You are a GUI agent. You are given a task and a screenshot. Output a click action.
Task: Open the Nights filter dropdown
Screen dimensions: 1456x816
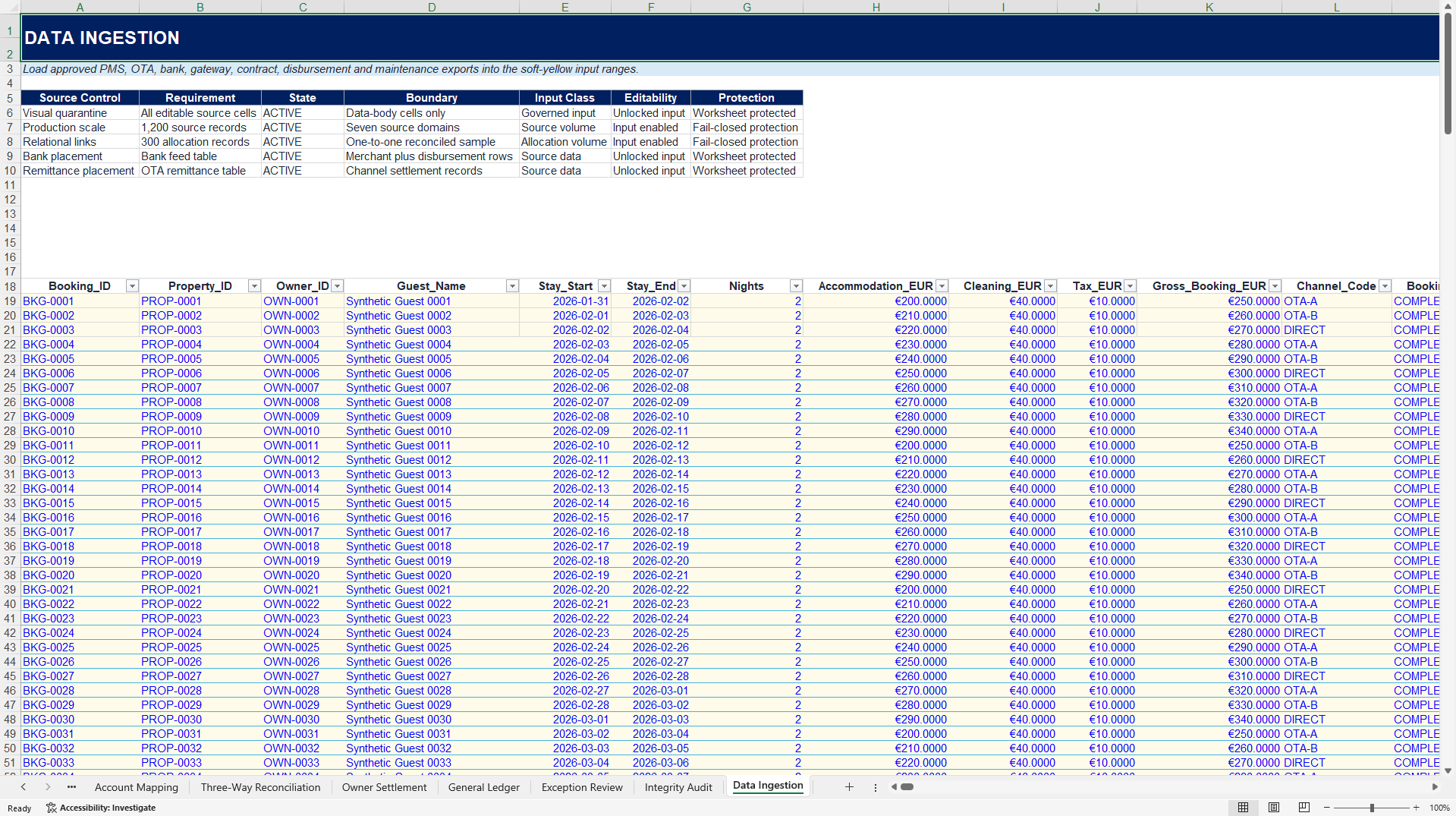pyautogui.click(x=796, y=286)
